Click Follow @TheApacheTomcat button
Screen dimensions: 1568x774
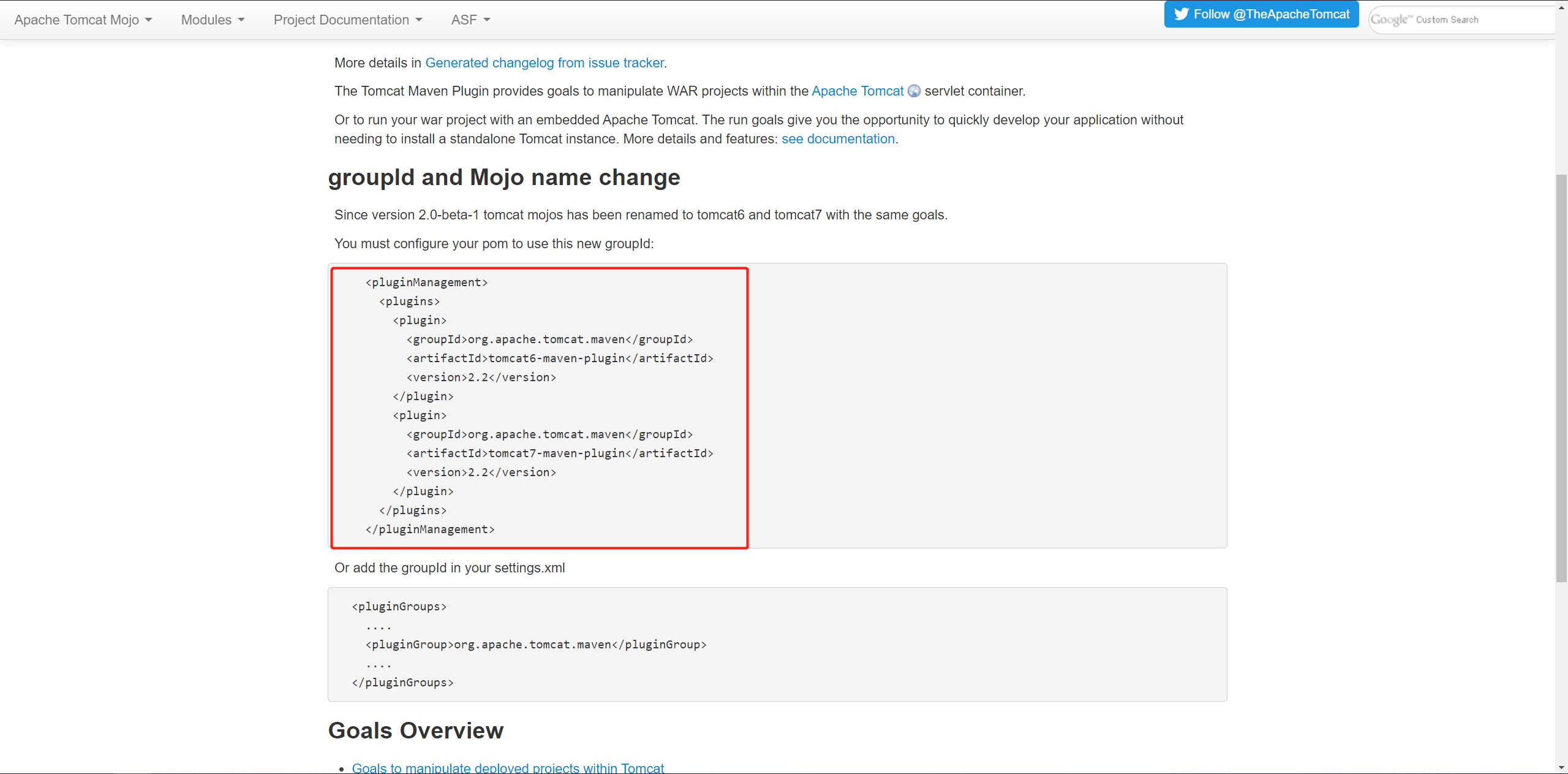pos(1262,14)
